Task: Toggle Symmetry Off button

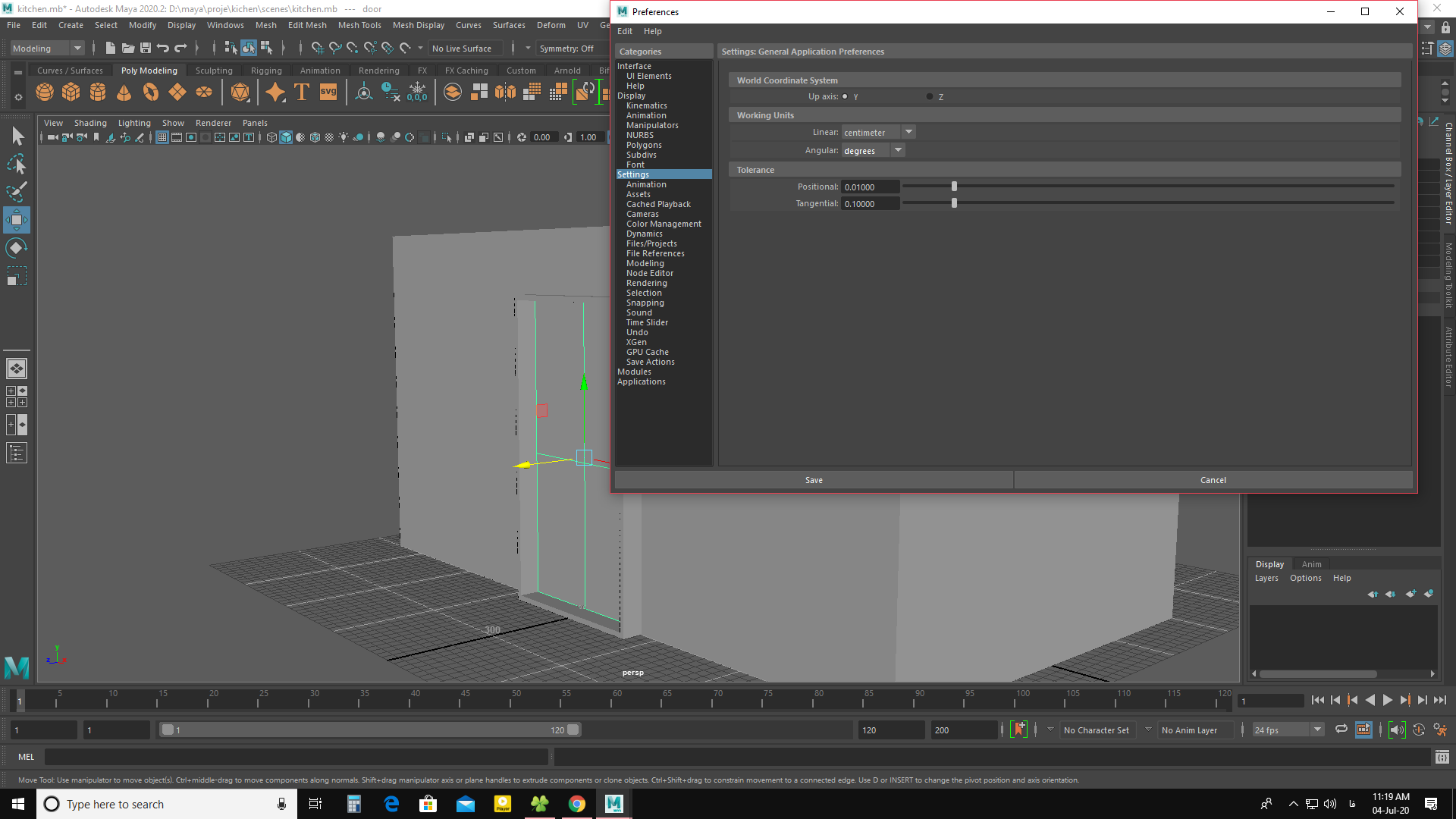Action: tap(564, 47)
